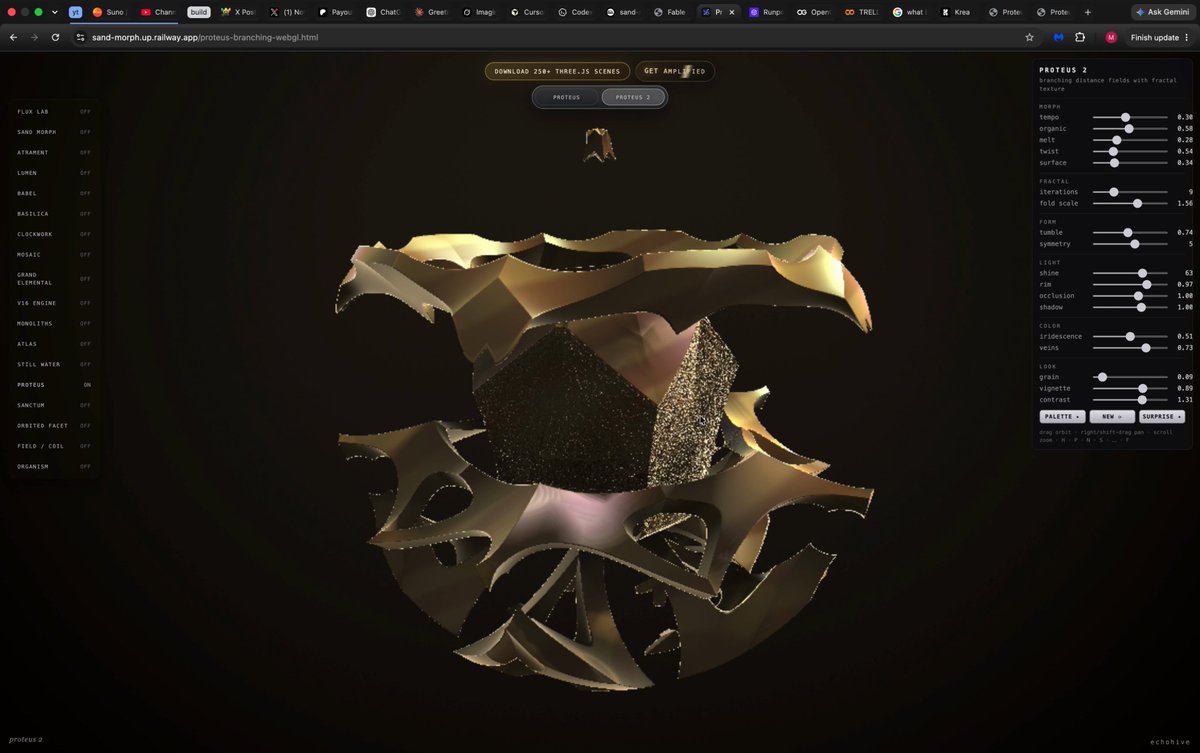Viewport: 1200px width, 753px height.
Task: Adjust the iterations slider
Action: [1130, 191]
